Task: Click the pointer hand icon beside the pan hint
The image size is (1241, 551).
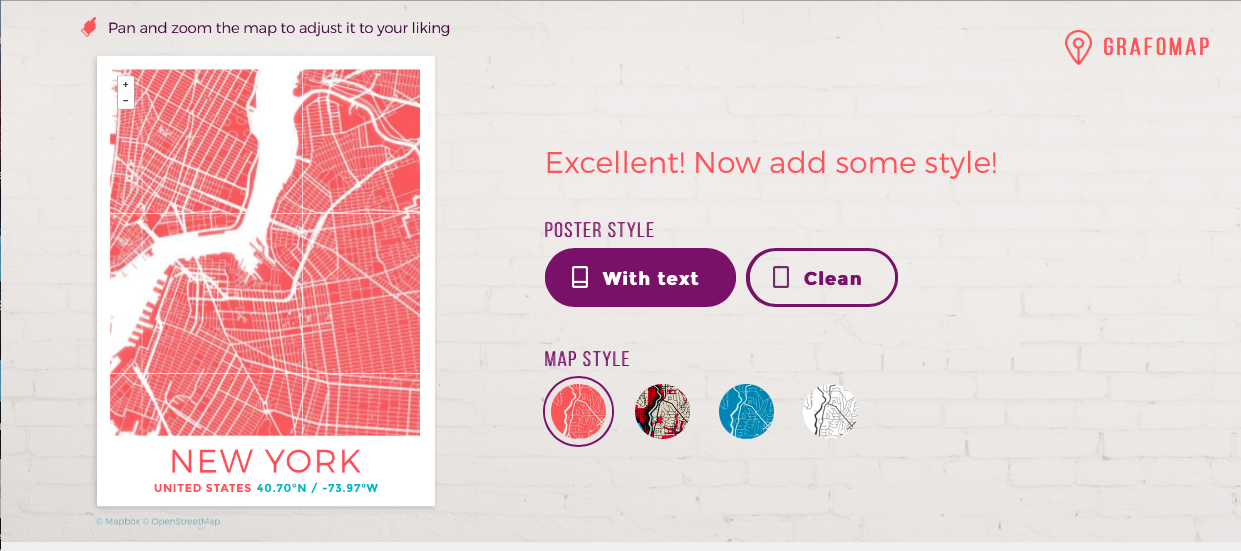Action: point(89,27)
